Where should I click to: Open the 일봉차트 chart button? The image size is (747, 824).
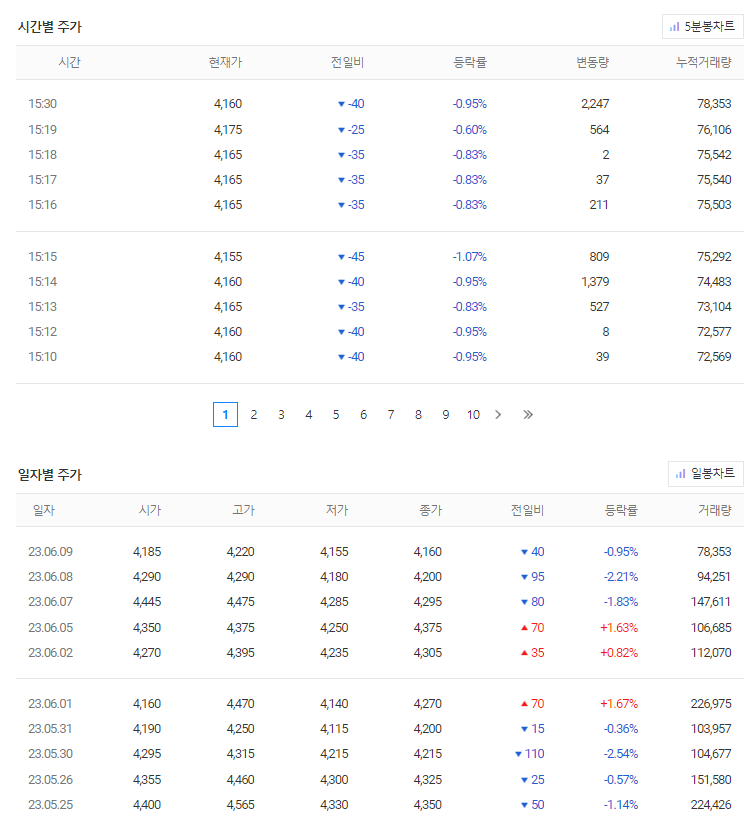705,473
